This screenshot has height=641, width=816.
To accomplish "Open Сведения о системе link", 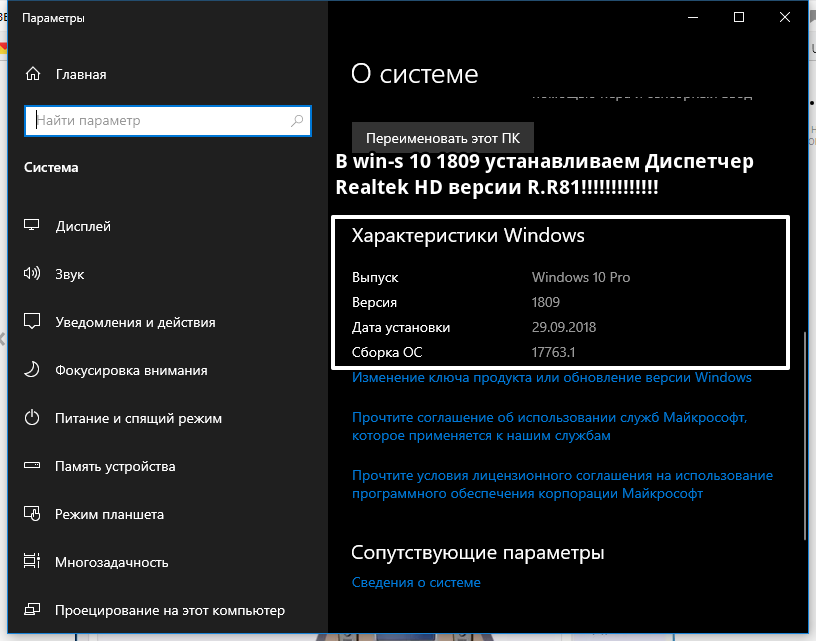I will [x=416, y=582].
